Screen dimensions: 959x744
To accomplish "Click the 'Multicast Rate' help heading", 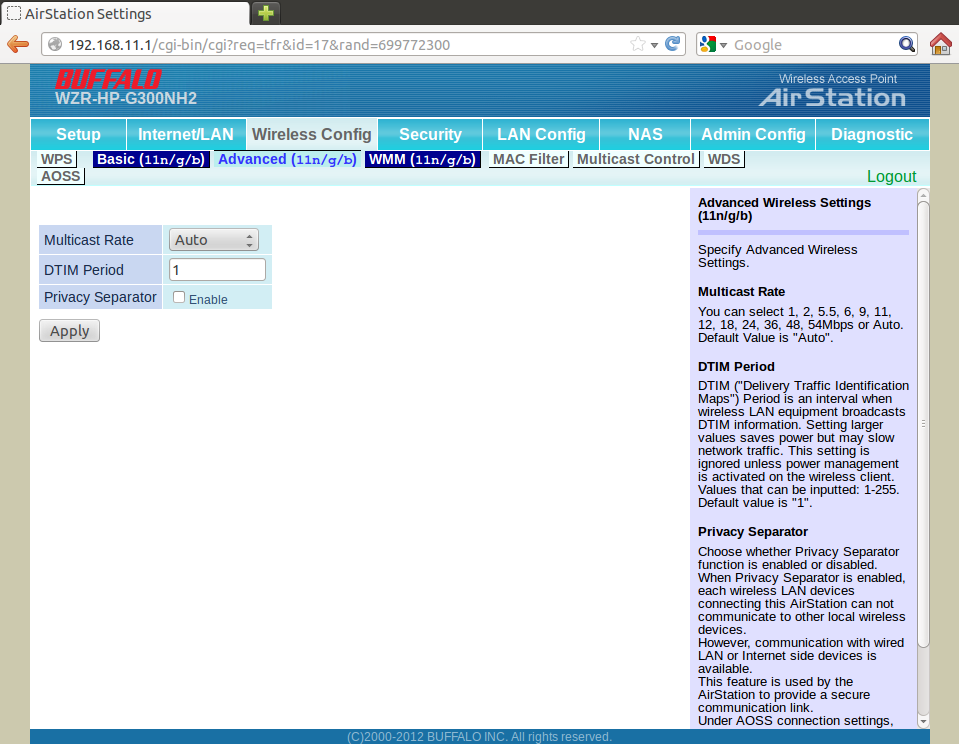I will point(741,292).
